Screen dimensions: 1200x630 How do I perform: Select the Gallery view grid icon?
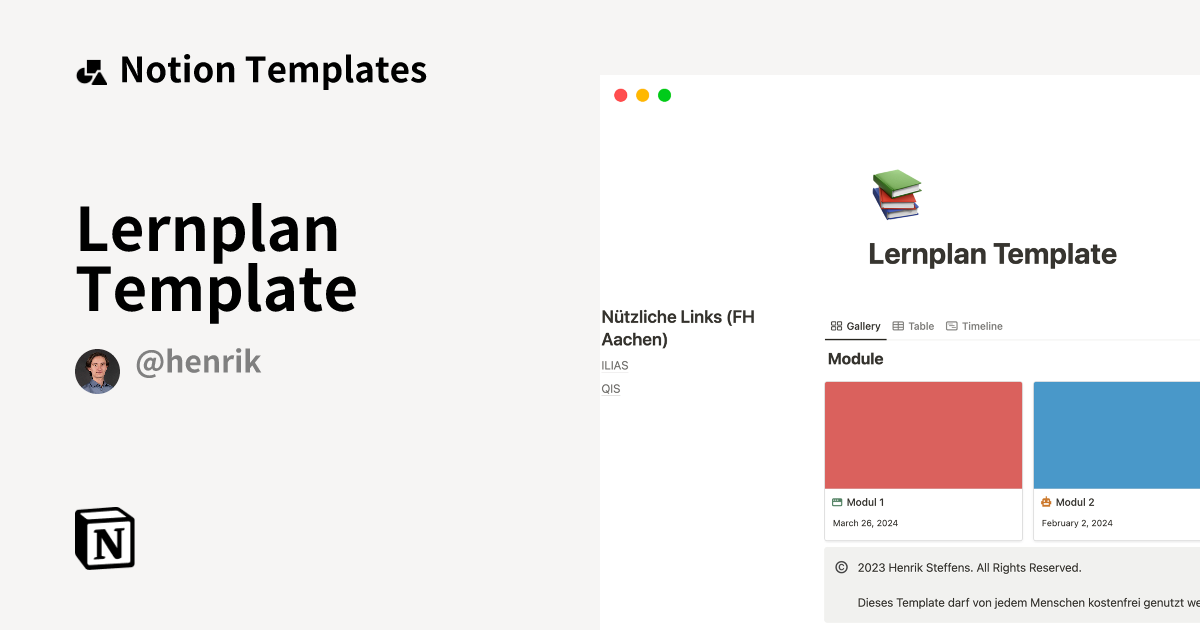coord(837,325)
